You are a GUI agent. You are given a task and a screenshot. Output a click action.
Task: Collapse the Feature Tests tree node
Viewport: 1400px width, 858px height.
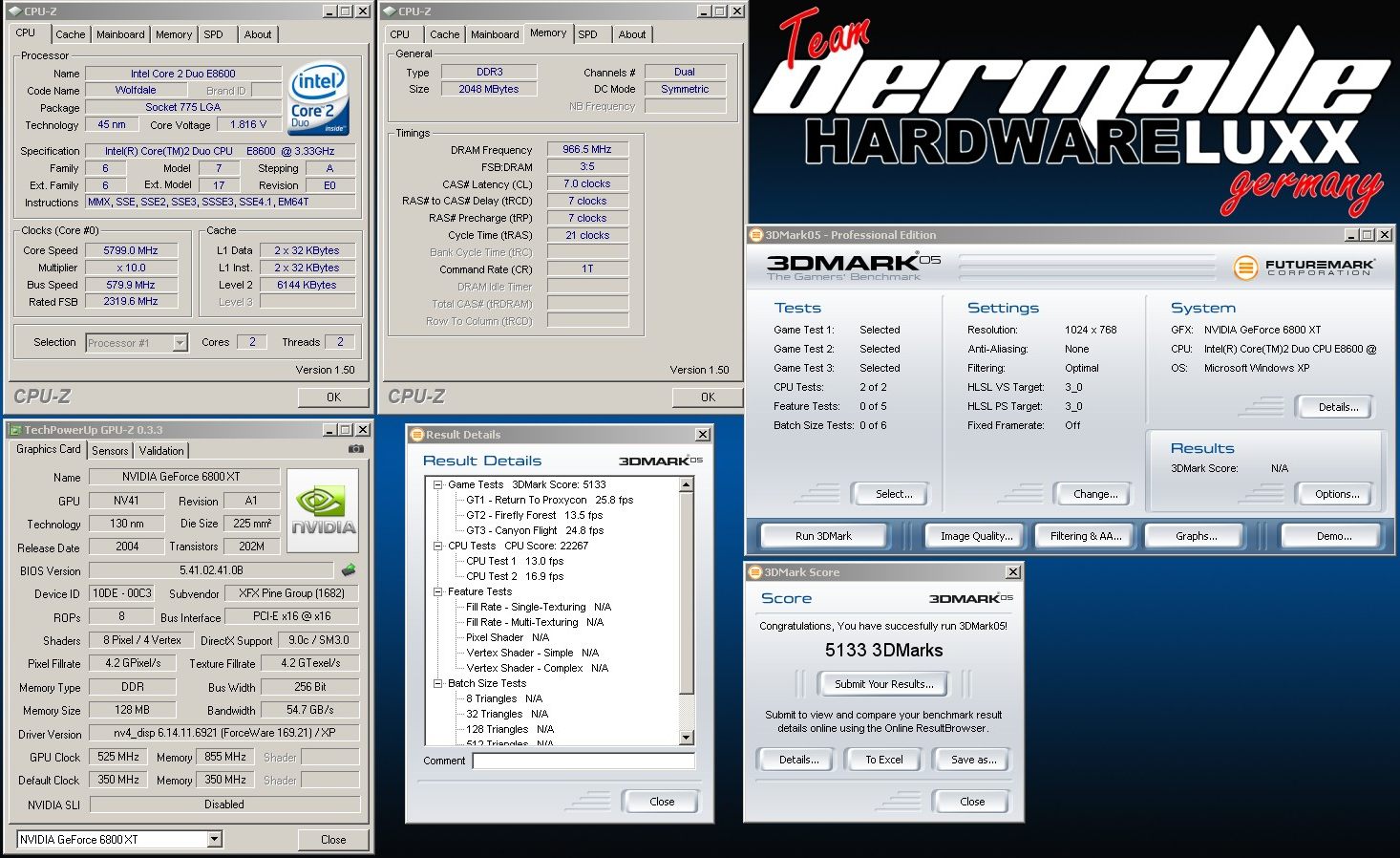[438, 591]
